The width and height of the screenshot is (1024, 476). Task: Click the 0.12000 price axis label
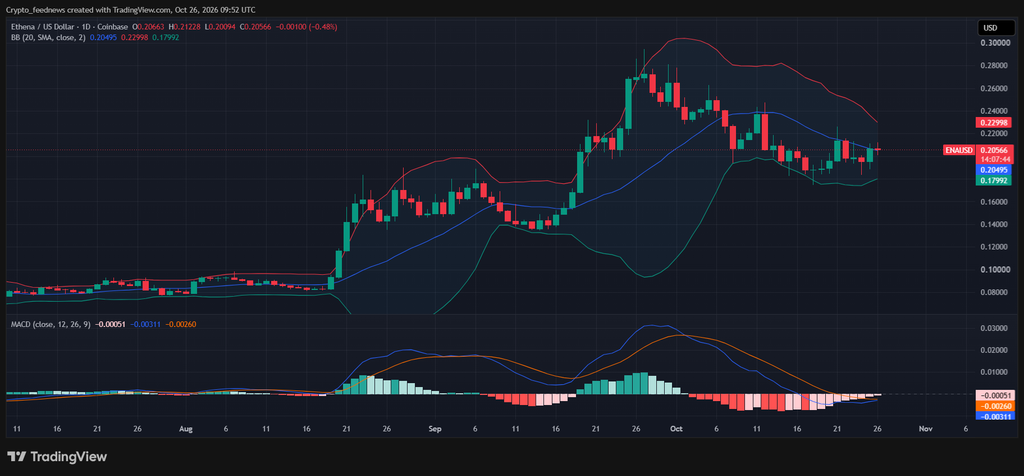tap(996, 247)
